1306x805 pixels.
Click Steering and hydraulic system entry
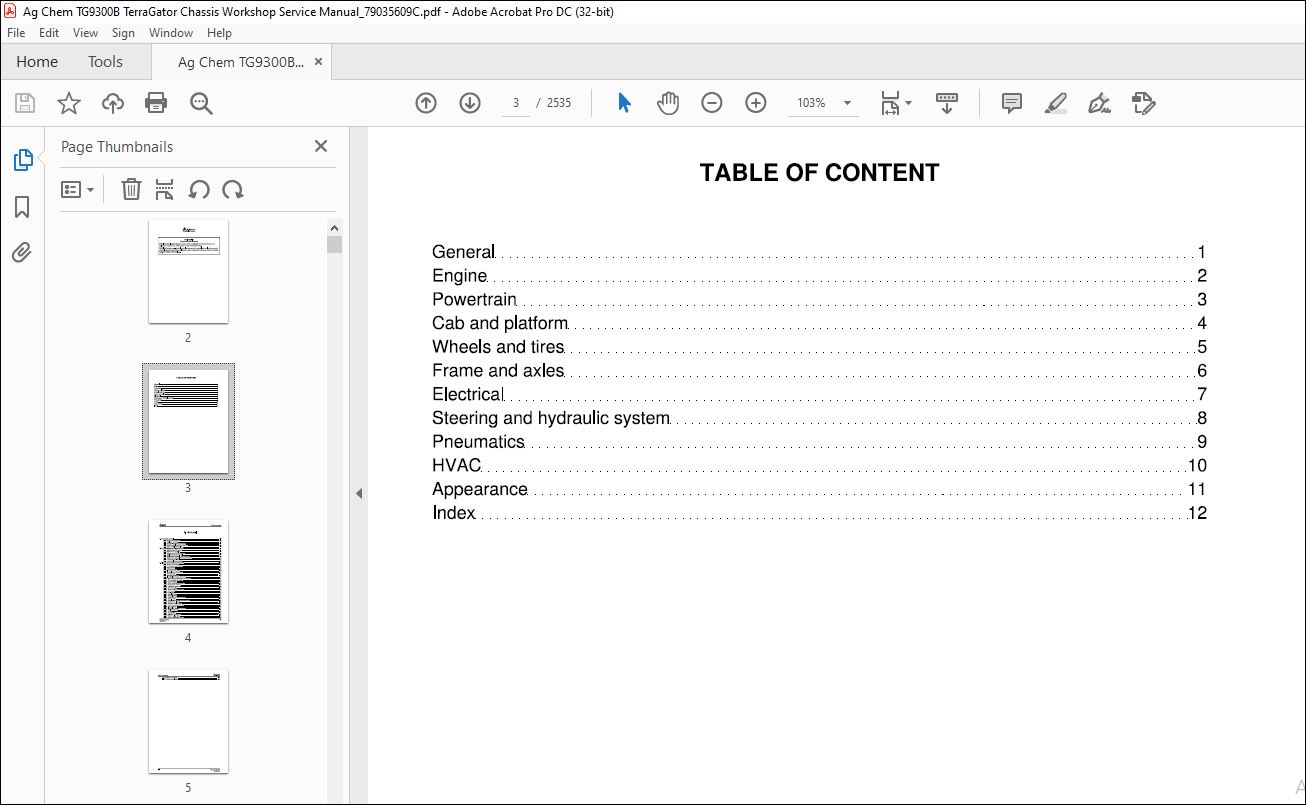coord(819,418)
